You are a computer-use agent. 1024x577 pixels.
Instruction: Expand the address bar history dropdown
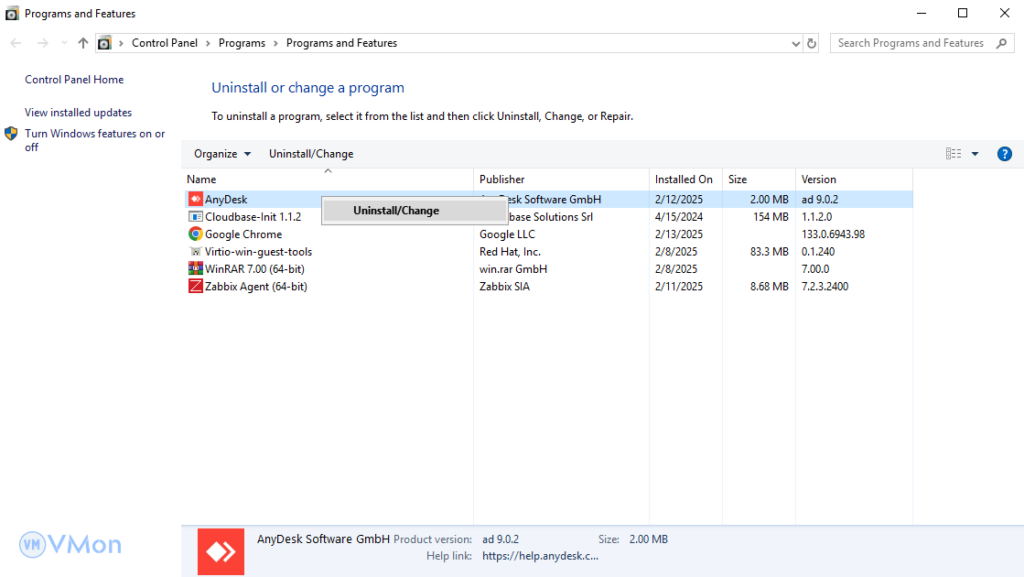tap(795, 43)
